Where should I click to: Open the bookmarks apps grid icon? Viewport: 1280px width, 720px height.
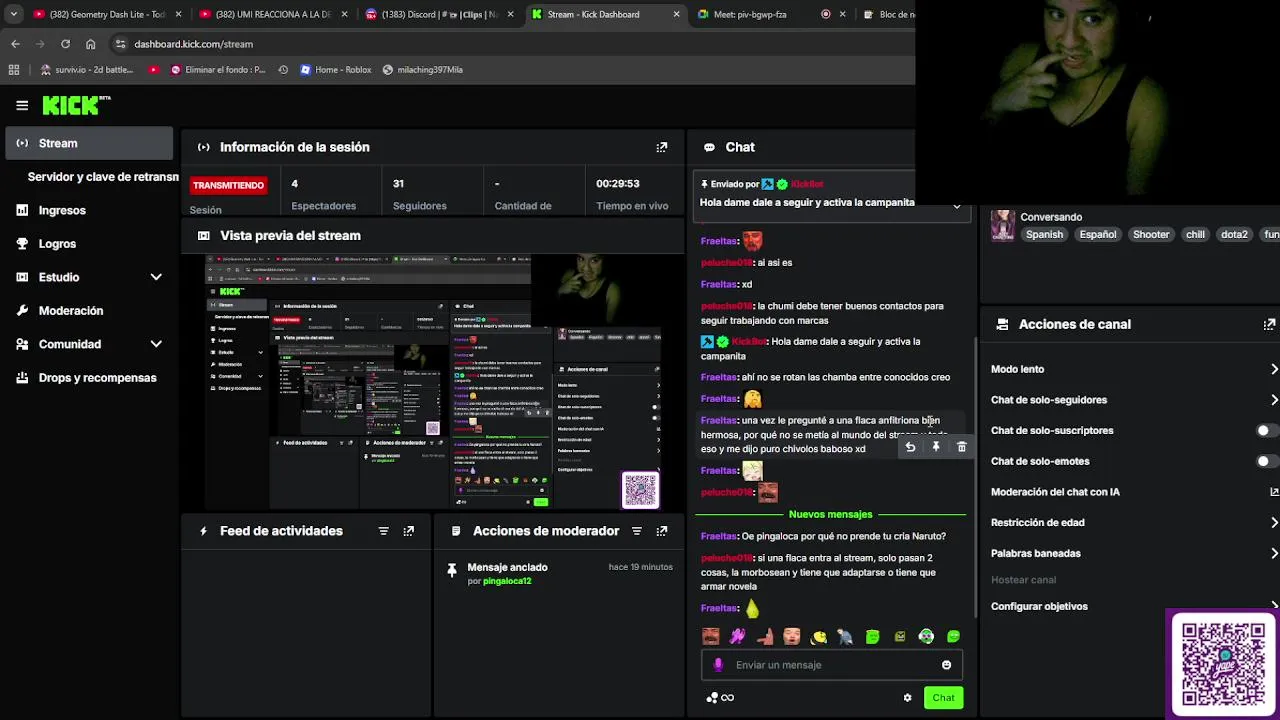[x=13, y=70]
